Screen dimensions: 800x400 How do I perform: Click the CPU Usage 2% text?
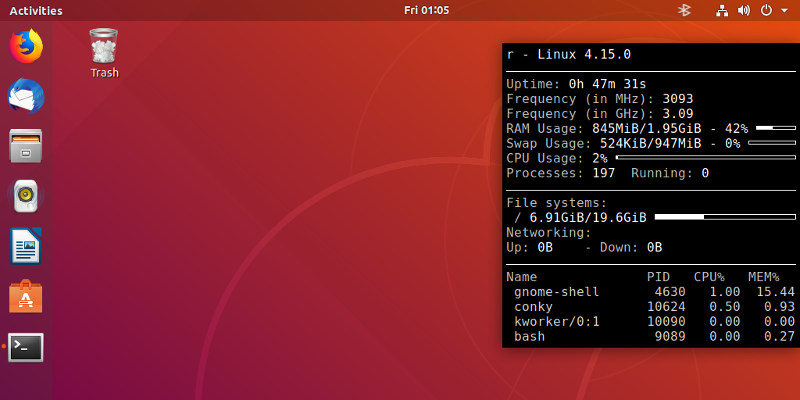[557, 158]
